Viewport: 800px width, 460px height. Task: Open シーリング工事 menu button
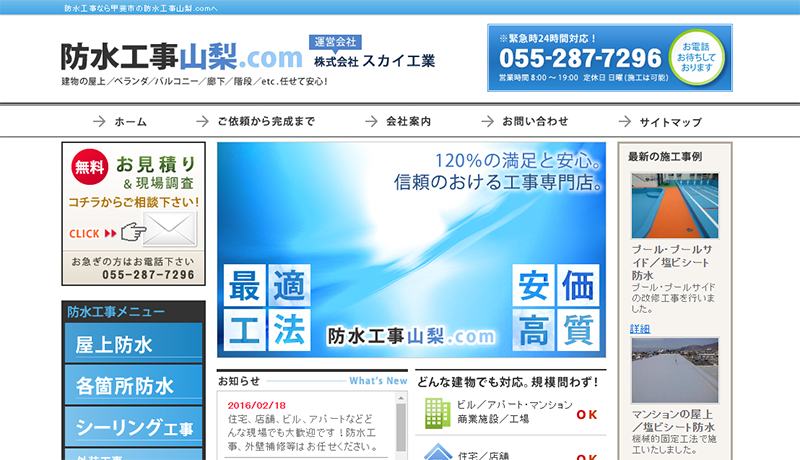(x=133, y=426)
